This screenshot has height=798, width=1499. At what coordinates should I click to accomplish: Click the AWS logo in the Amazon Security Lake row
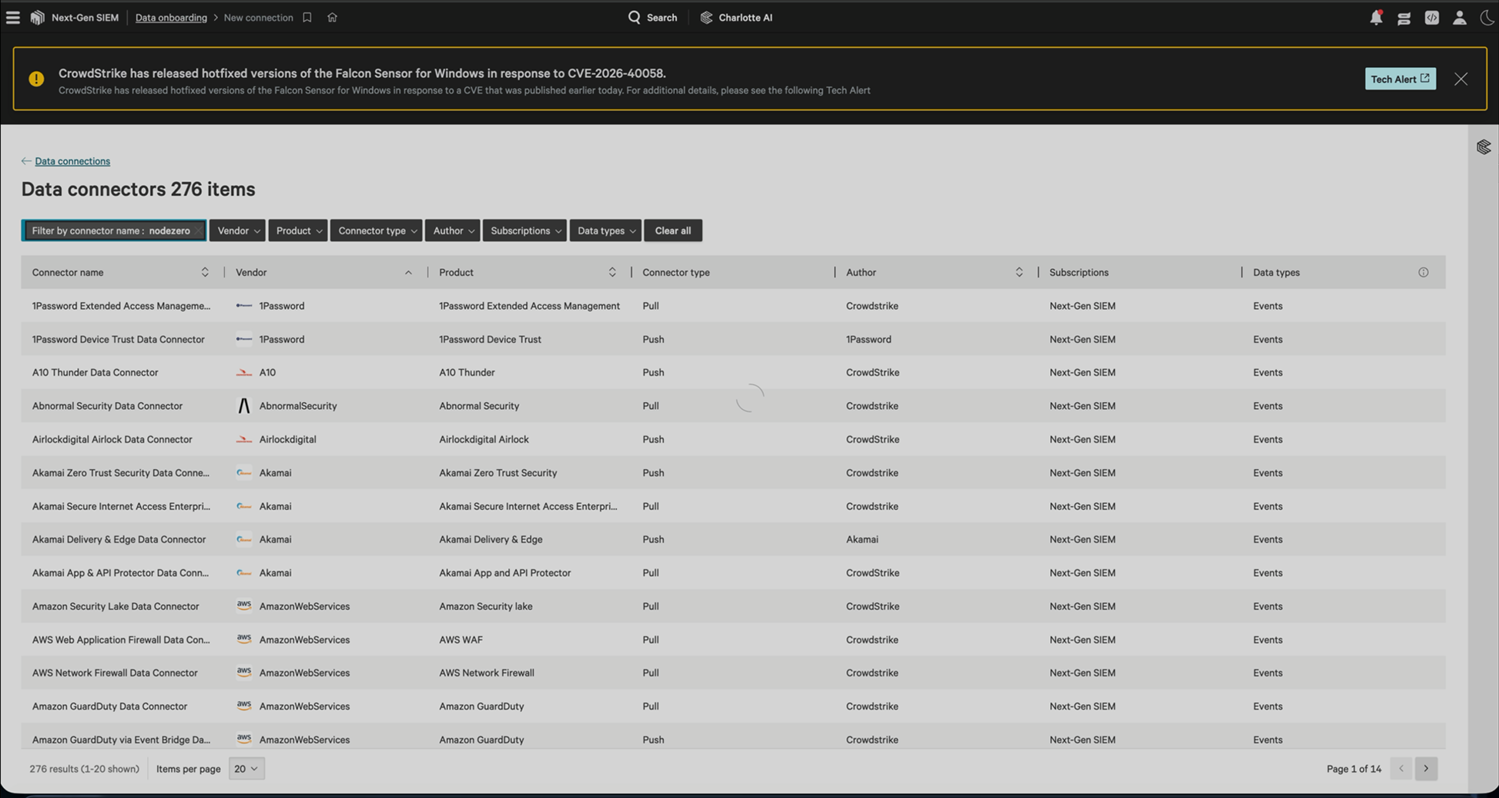tap(244, 606)
